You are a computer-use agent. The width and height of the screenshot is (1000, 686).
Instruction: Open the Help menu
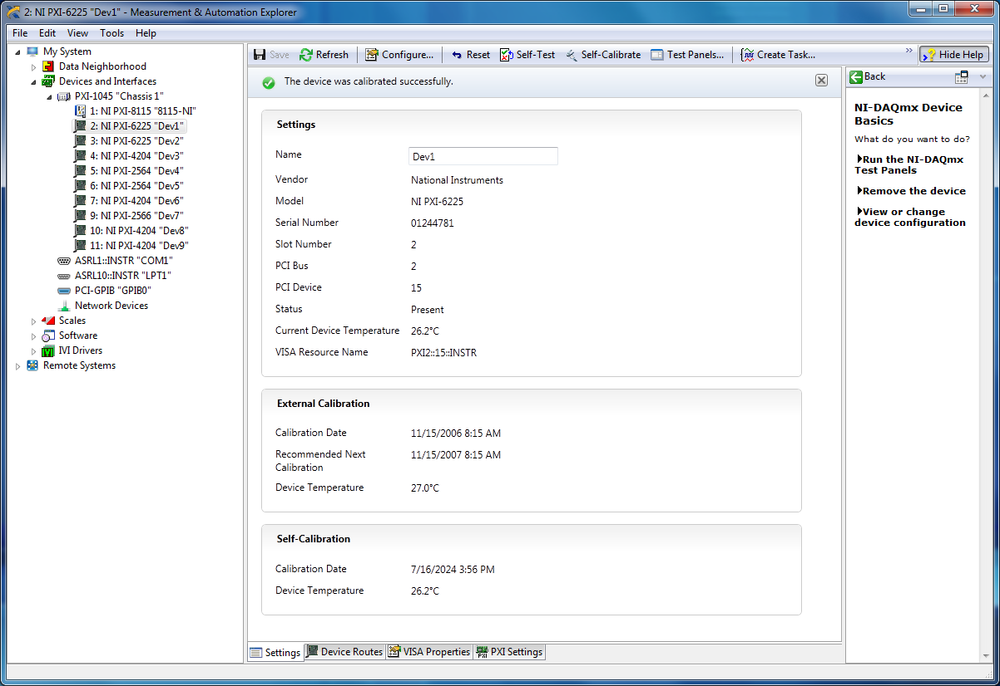[145, 33]
